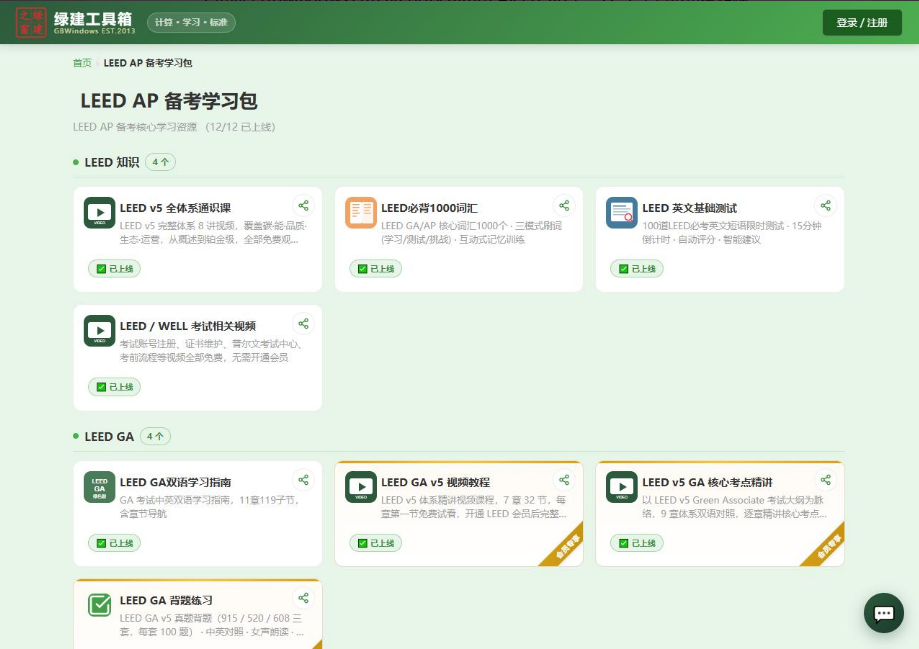Click the LEED GA section heading
The image size is (919, 649).
(109, 437)
